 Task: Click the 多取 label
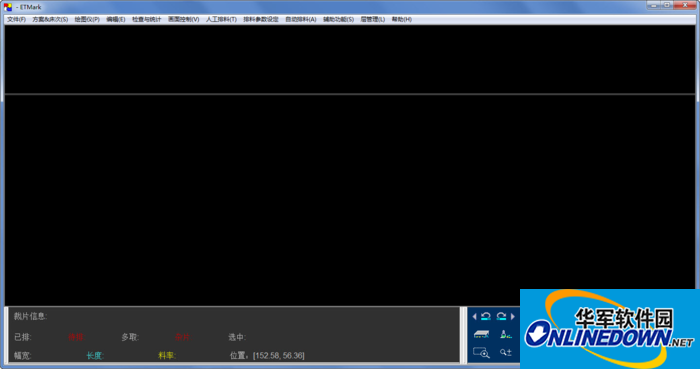pos(130,337)
